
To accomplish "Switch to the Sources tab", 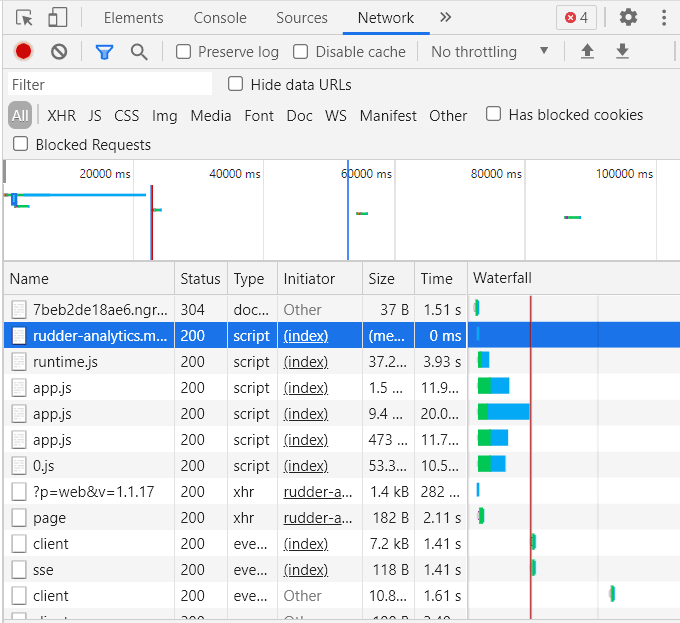I will tap(301, 17).
